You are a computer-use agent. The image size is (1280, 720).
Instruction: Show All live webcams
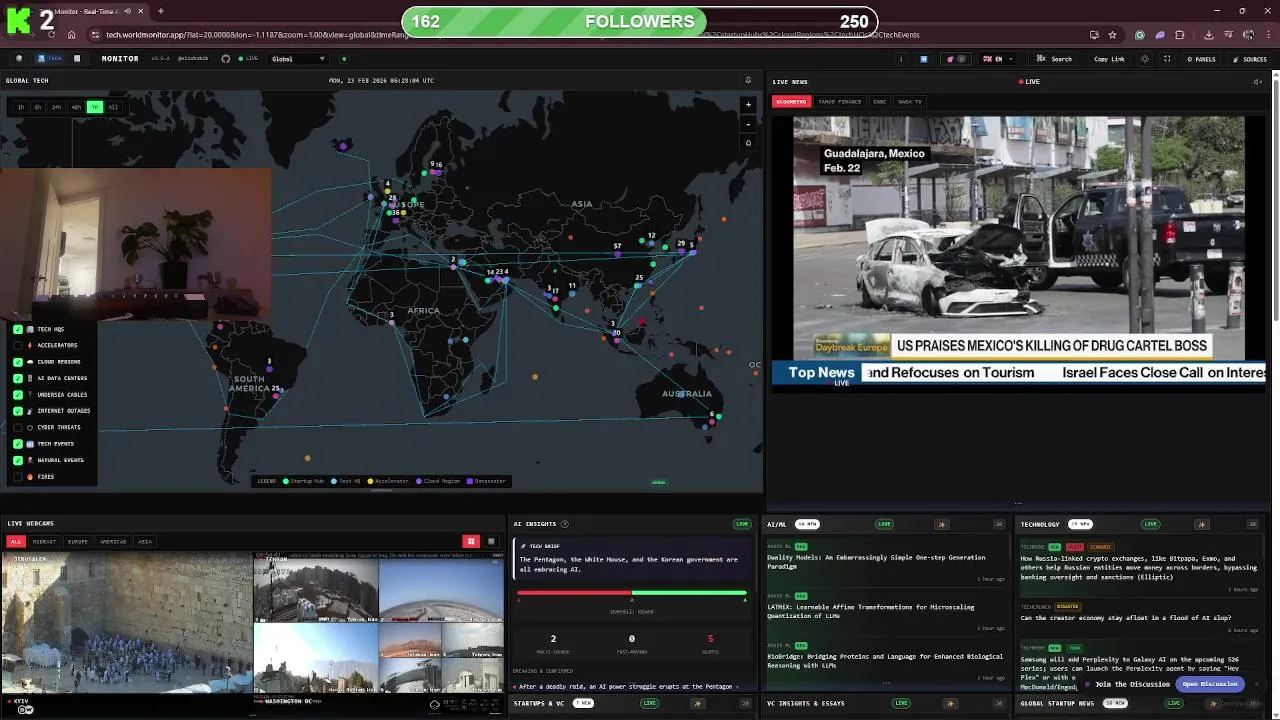[16, 542]
